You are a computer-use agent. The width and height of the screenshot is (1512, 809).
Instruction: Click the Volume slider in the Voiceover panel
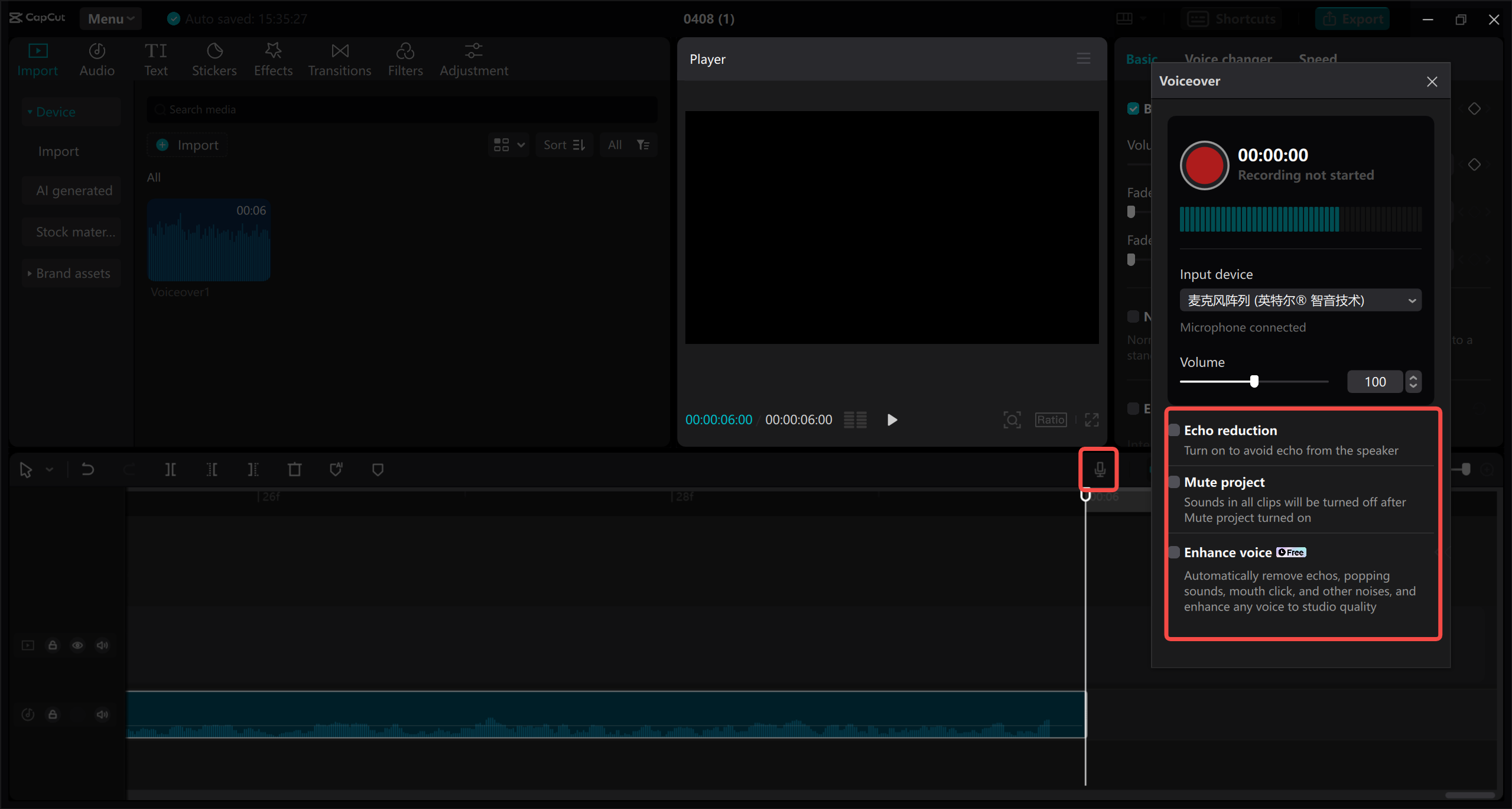coord(1254,381)
